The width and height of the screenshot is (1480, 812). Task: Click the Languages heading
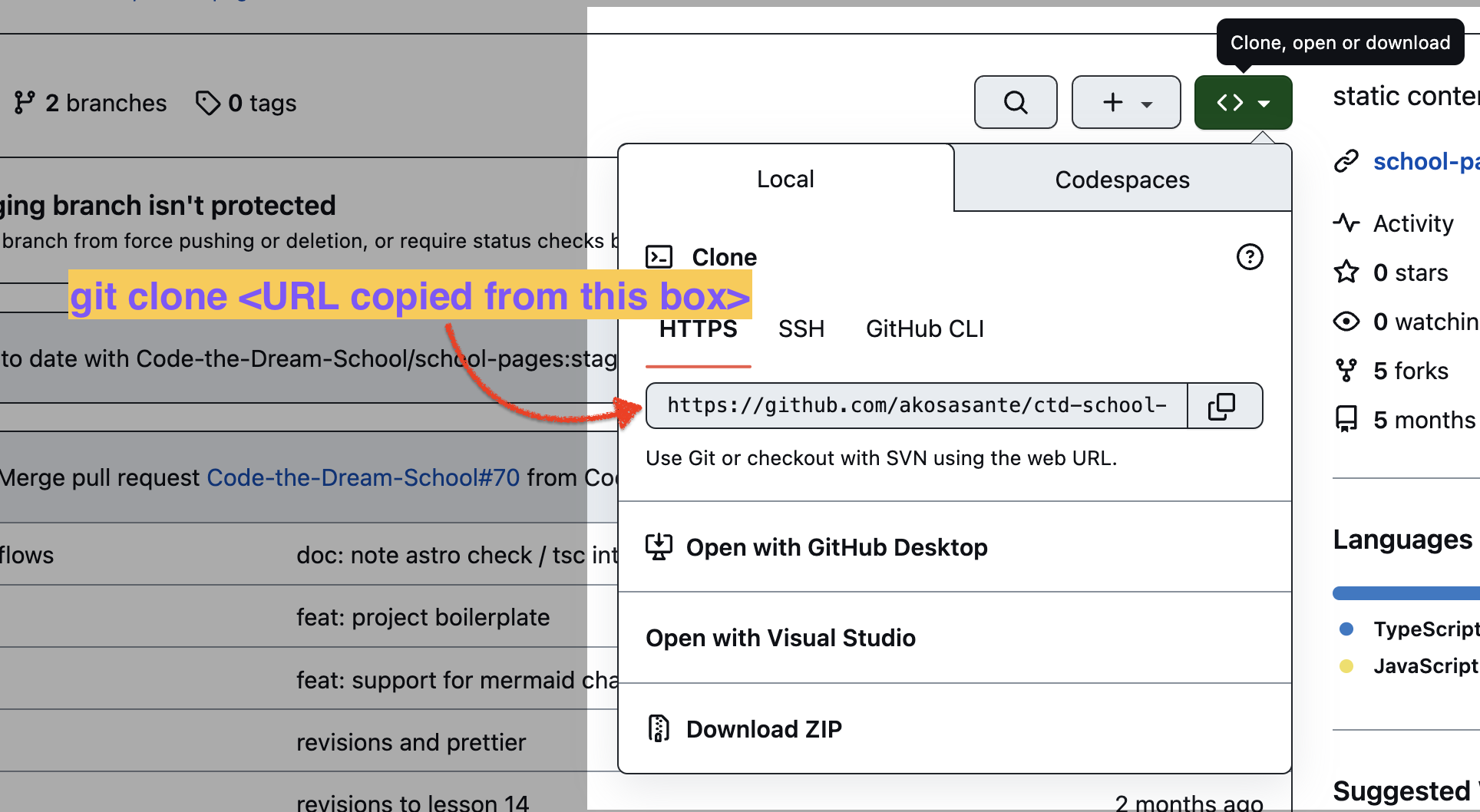[x=1402, y=540]
